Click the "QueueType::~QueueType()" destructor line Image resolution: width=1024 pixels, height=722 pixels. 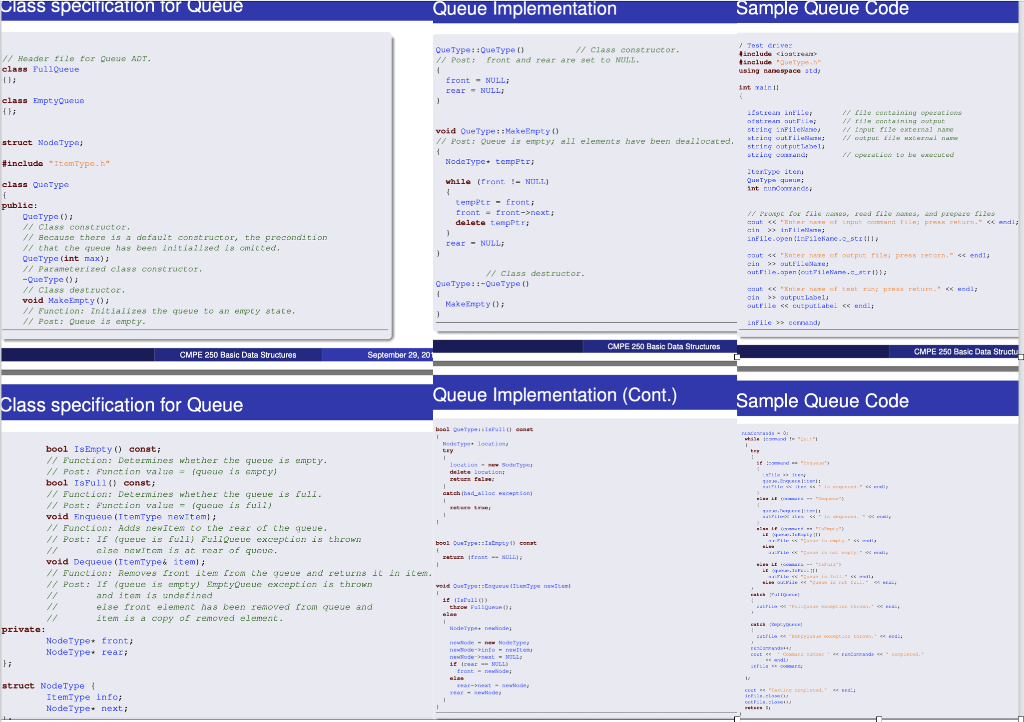(x=480, y=283)
